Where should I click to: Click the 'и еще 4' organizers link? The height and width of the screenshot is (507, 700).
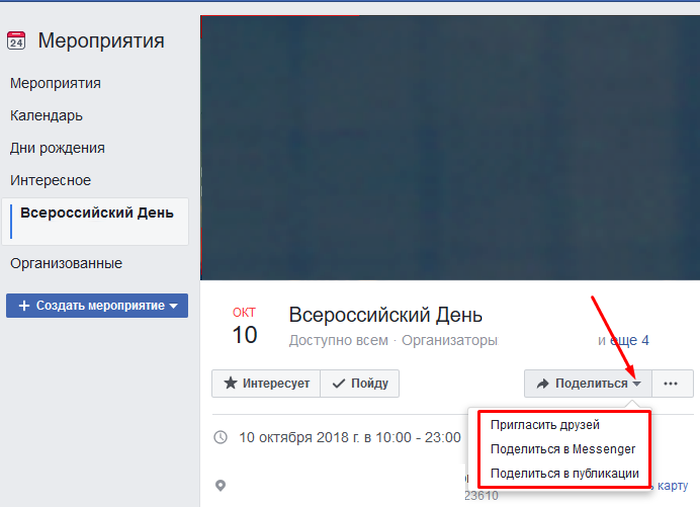point(623,340)
